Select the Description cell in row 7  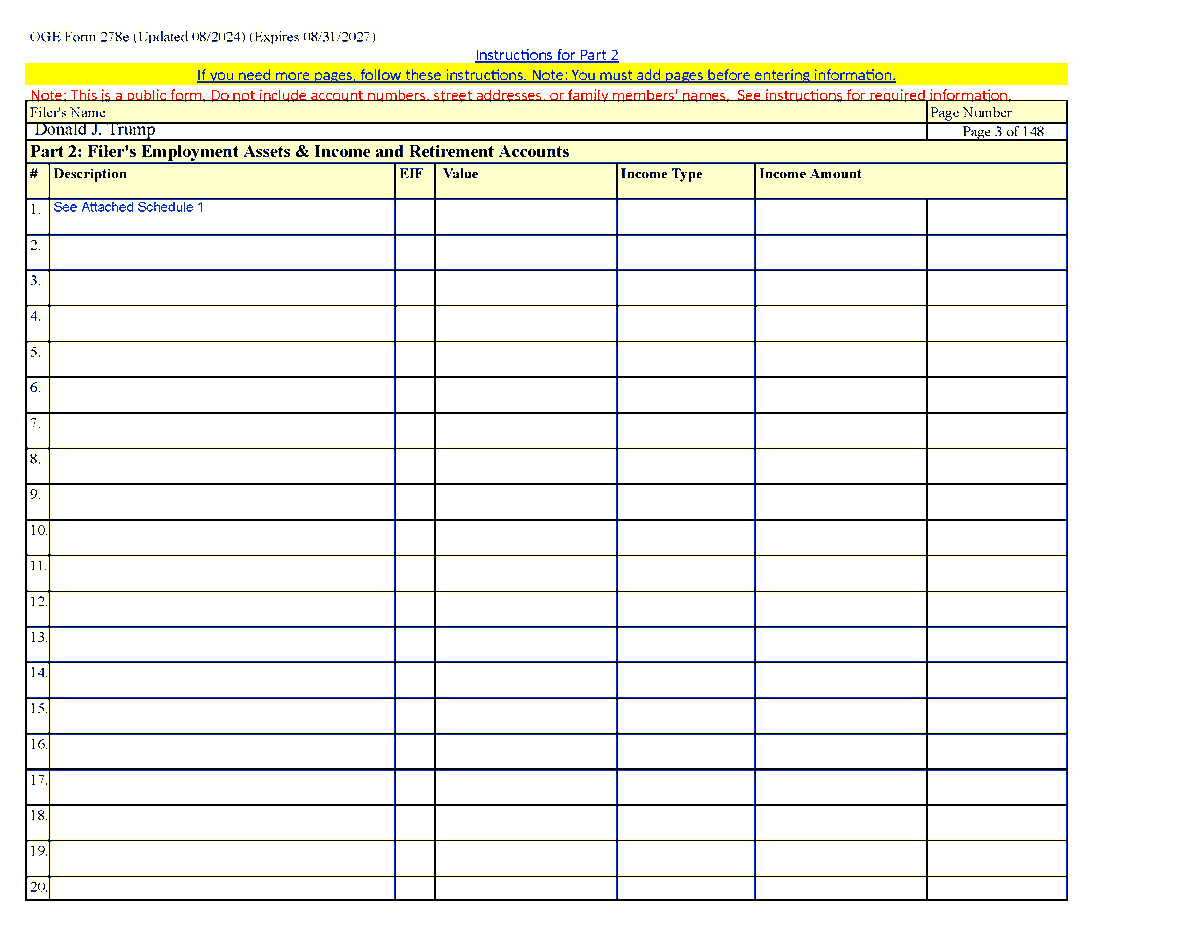pyautogui.click(x=222, y=431)
